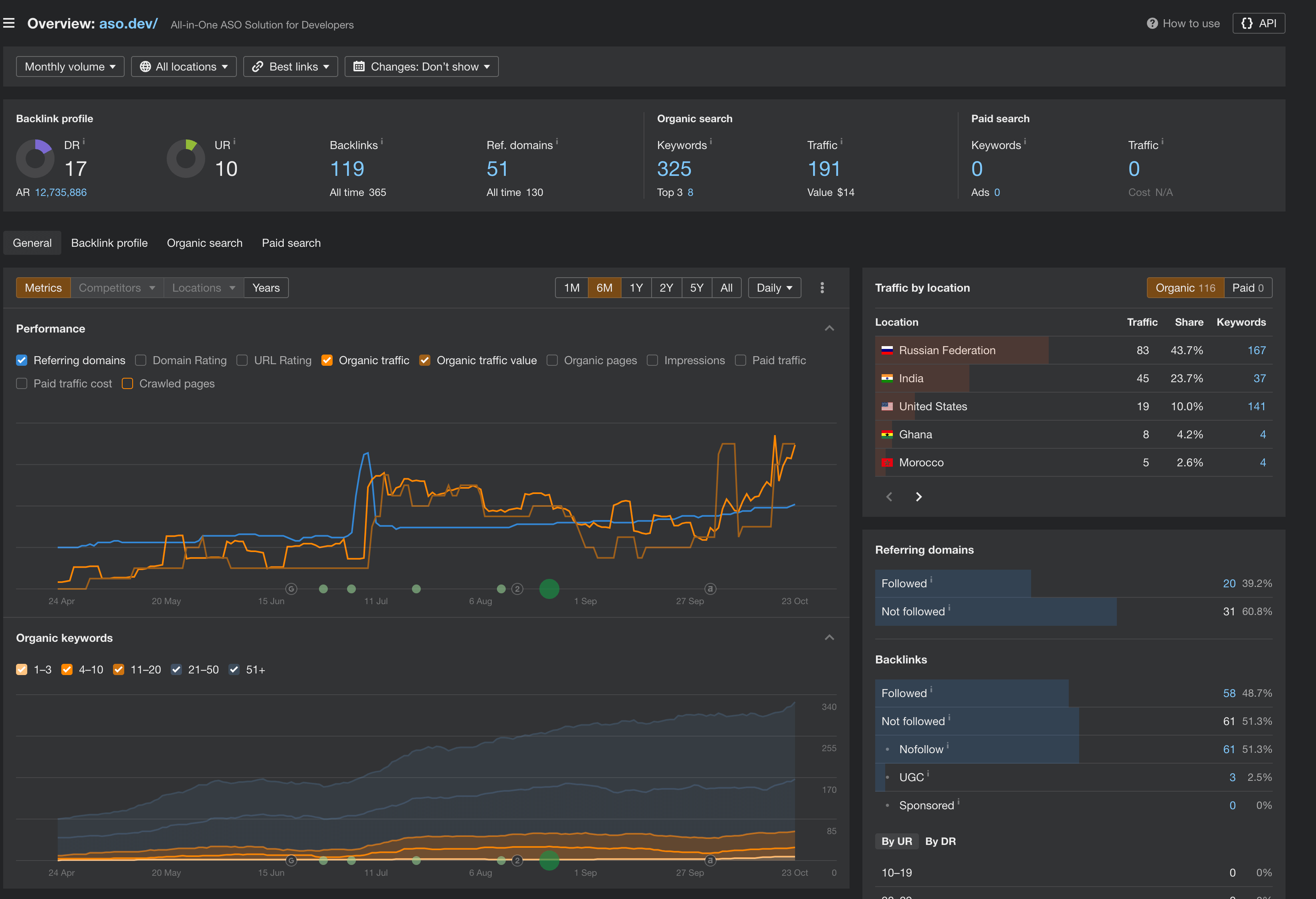
Task: Uncheck the 51+ keyword positions checkbox
Action: [x=234, y=670]
